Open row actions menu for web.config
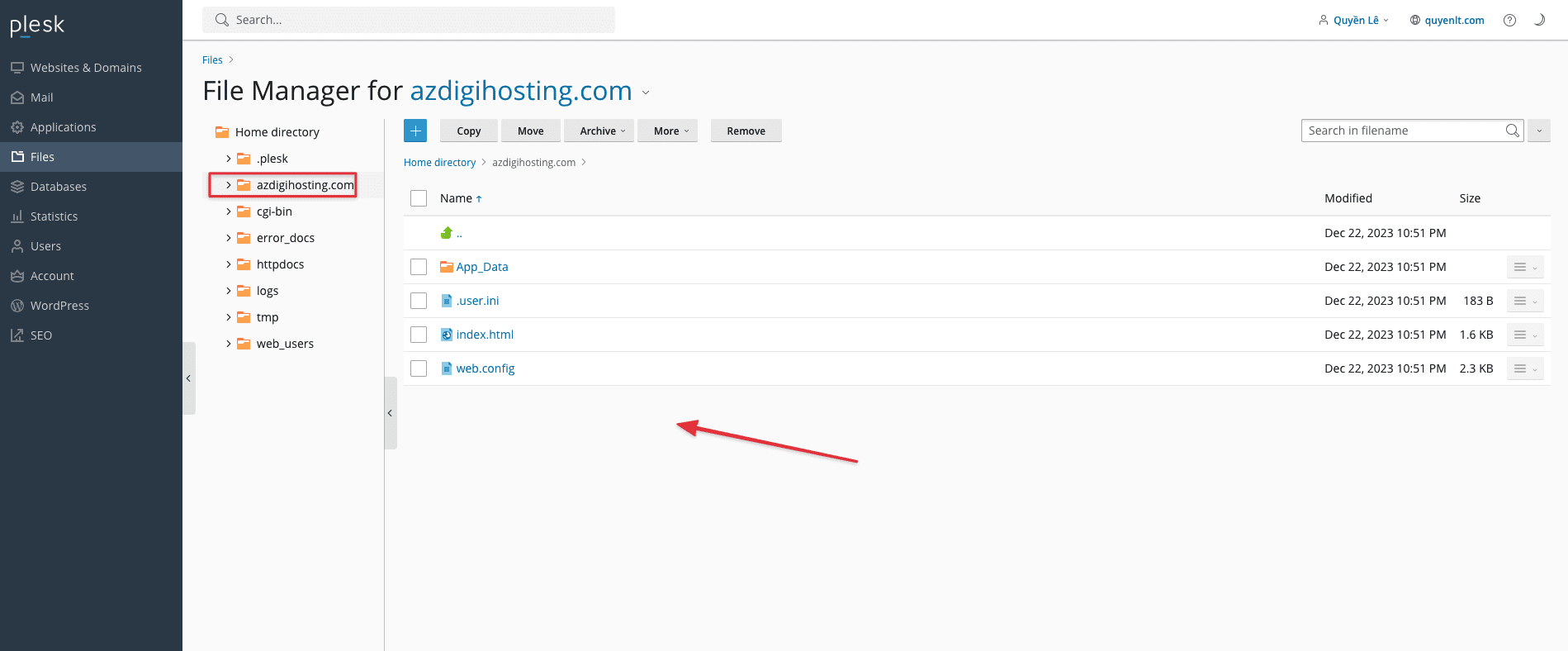 (x=1524, y=368)
